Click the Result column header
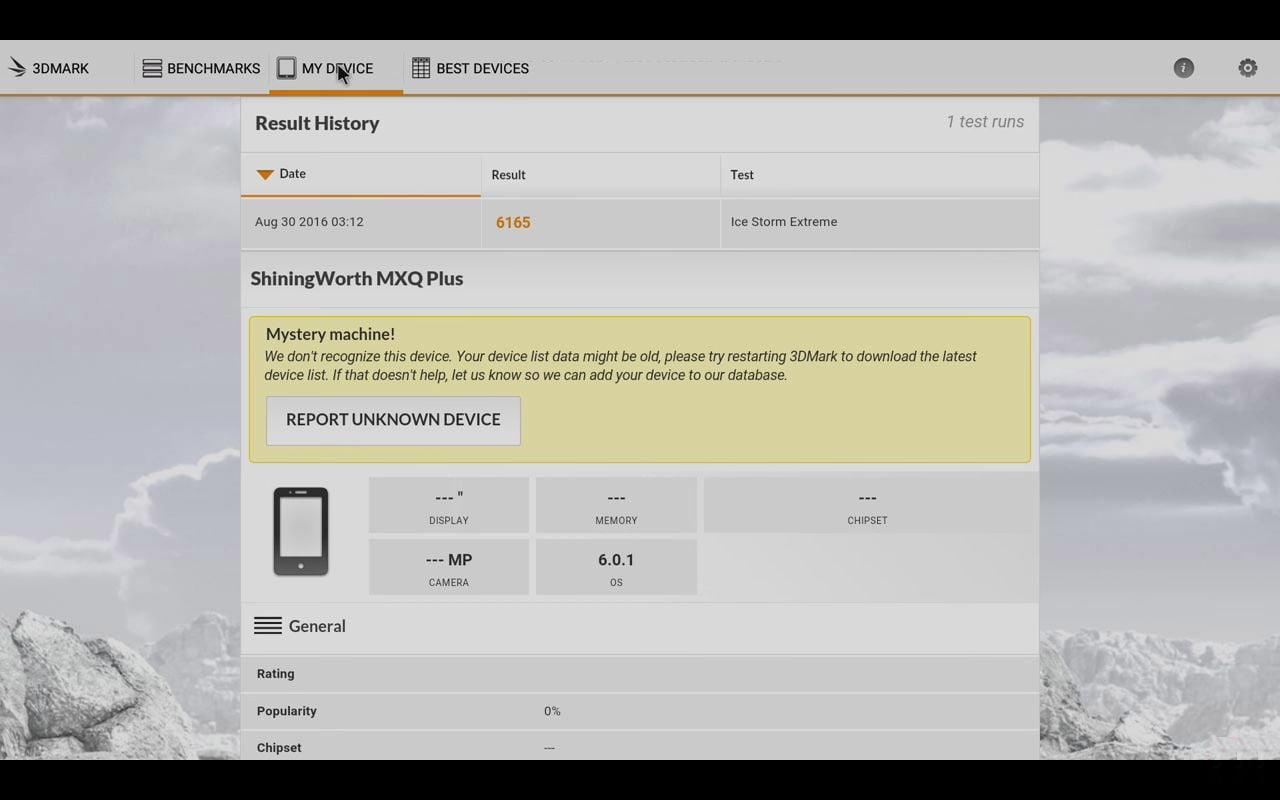The height and width of the screenshot is (800, 1280). 601,175
